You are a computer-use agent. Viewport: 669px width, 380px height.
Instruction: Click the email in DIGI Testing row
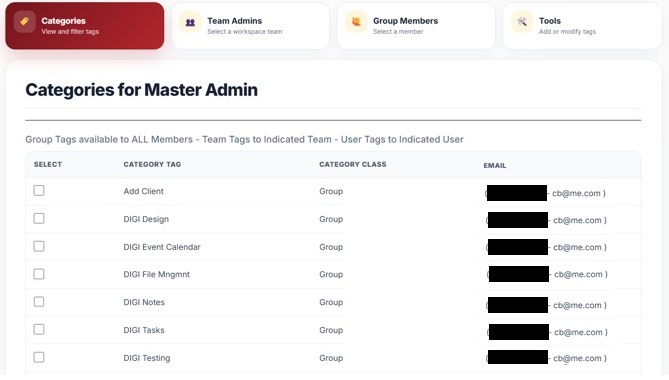[546, 358]
